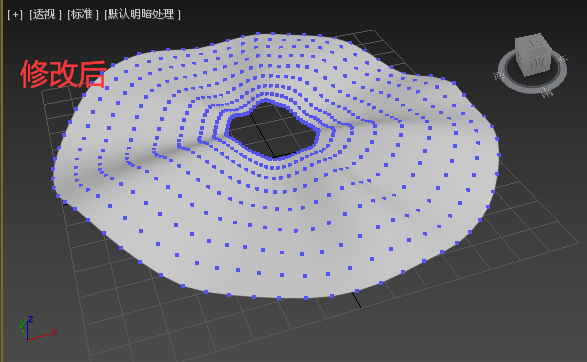The width and height of the screenshot is (587, 362).
Task: Click 西 on the ViewCube compass
Action: (499, 75)
